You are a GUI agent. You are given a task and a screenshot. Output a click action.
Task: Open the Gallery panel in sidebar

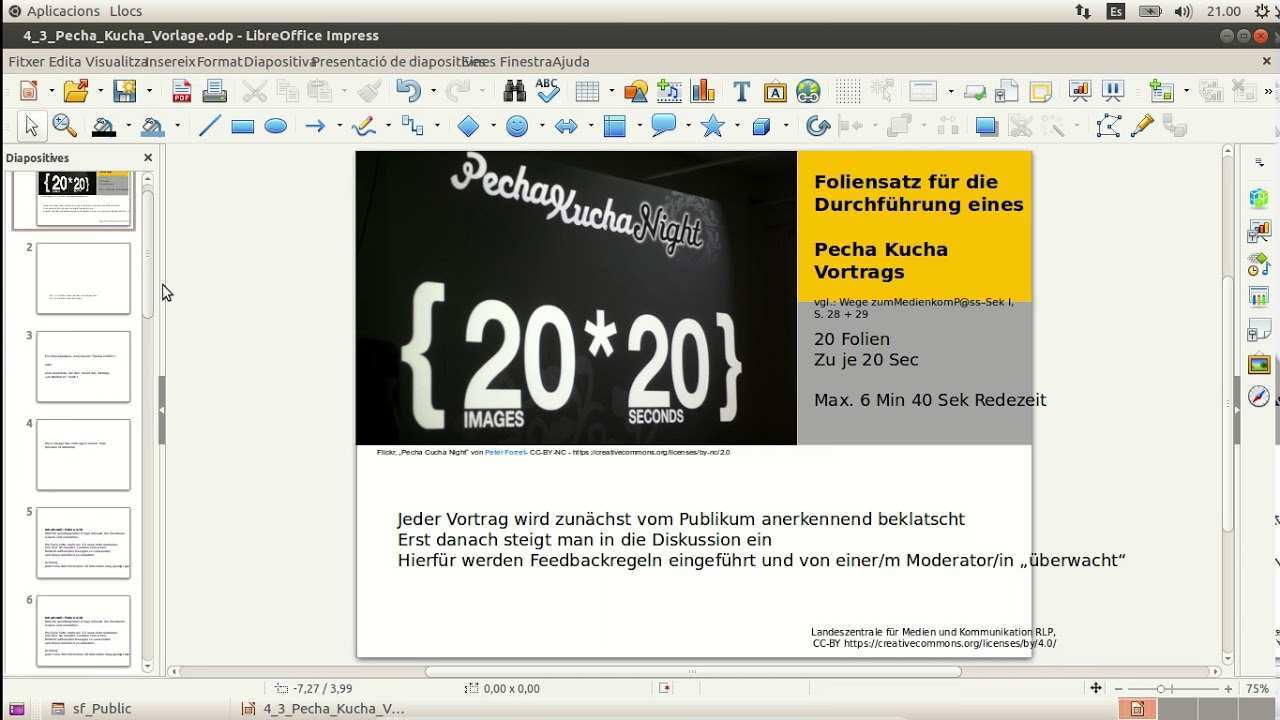coord(1259,364)
